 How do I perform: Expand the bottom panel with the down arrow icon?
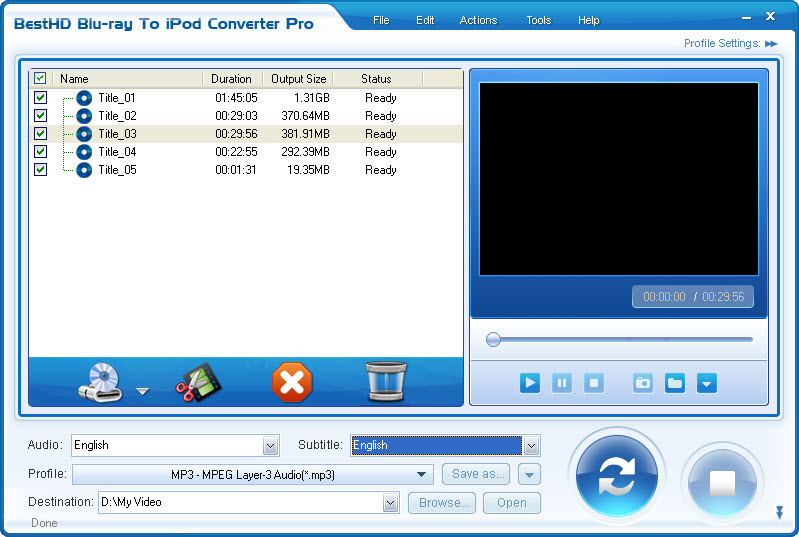(780, 512)
